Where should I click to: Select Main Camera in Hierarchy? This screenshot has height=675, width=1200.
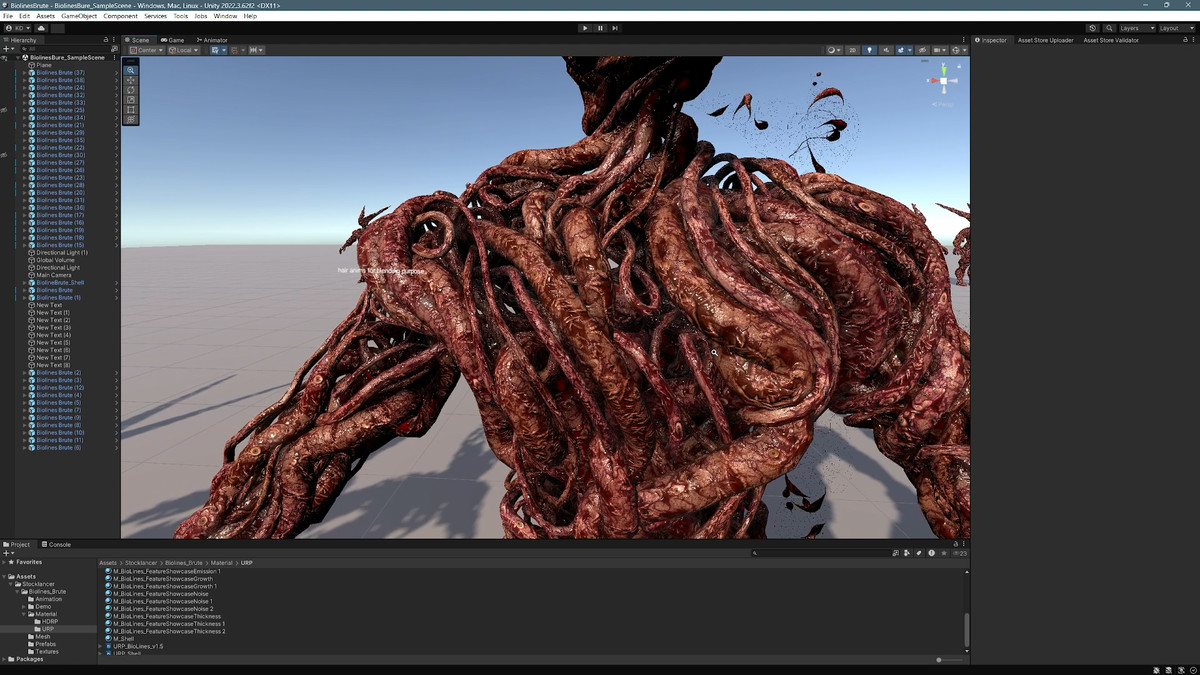[x=54, y=275]
